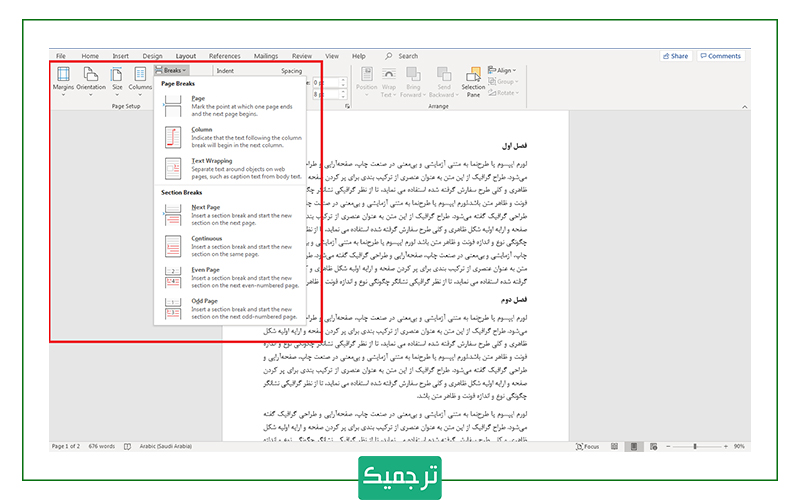The height and width of the screenshot is (500, 800).
Task: Open the Selection Pane
Action: 473,82
